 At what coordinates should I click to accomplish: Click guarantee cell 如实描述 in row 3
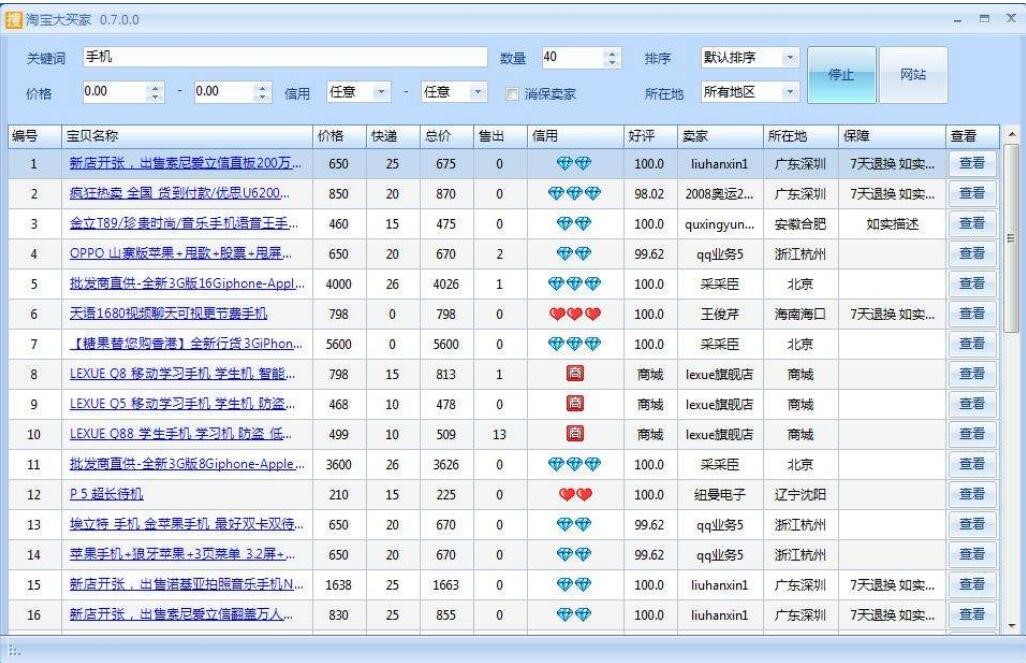(893, 224)
